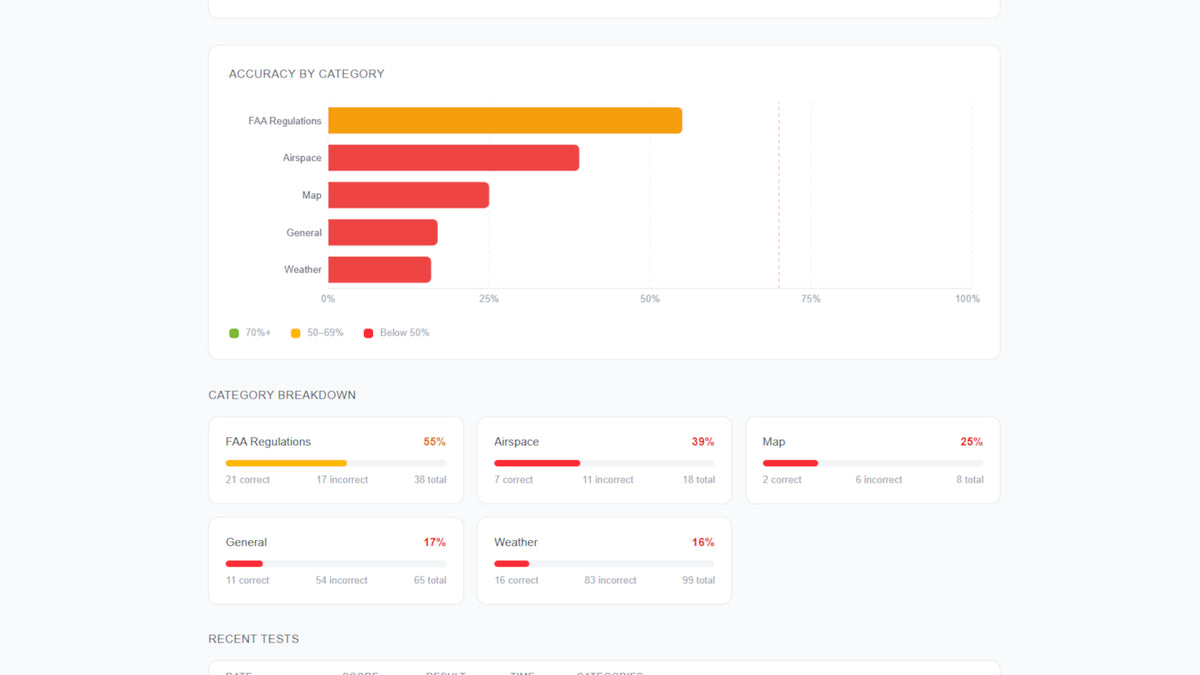Click the red Below 50% legend swatch
This screenshot has height=675, width=1200.
[369, 333]
